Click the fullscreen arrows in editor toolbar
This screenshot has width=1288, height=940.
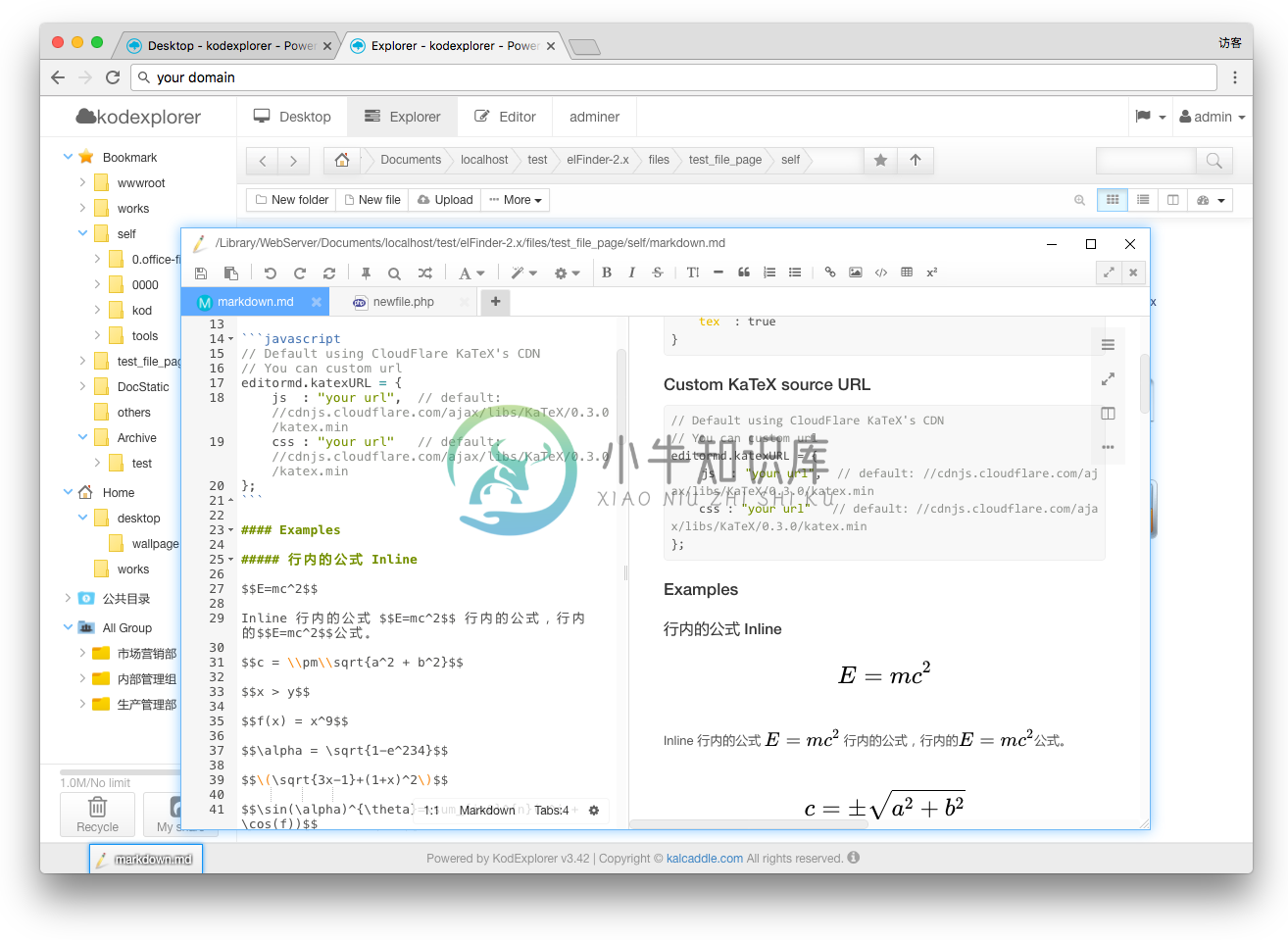coord(1109,272)
